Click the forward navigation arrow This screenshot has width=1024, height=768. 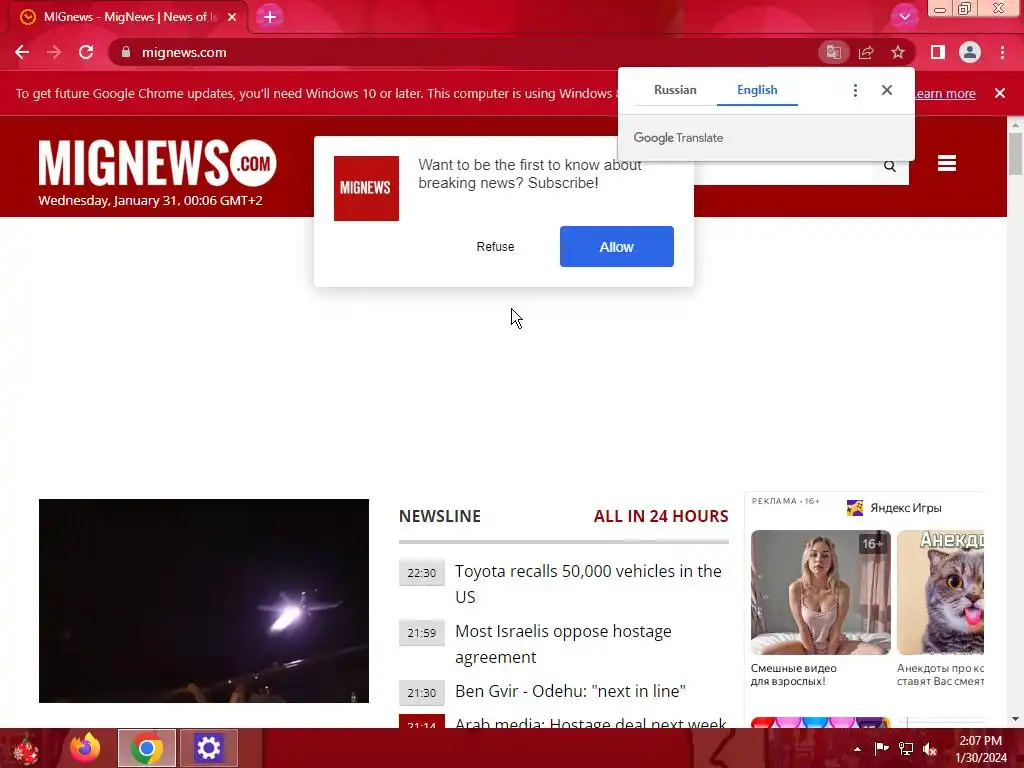point(54,52)
